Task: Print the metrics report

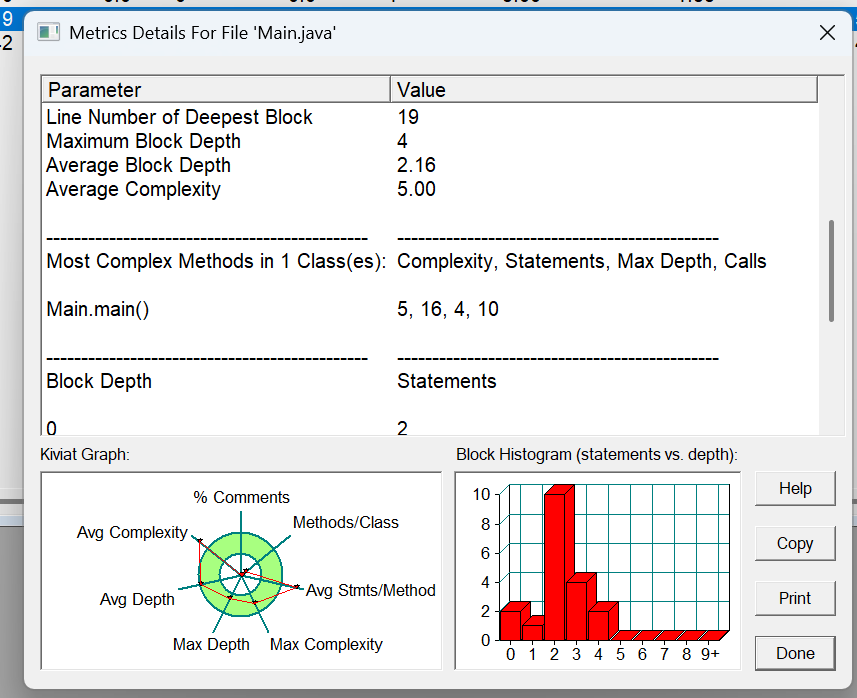Action: (x=795, y=598)
